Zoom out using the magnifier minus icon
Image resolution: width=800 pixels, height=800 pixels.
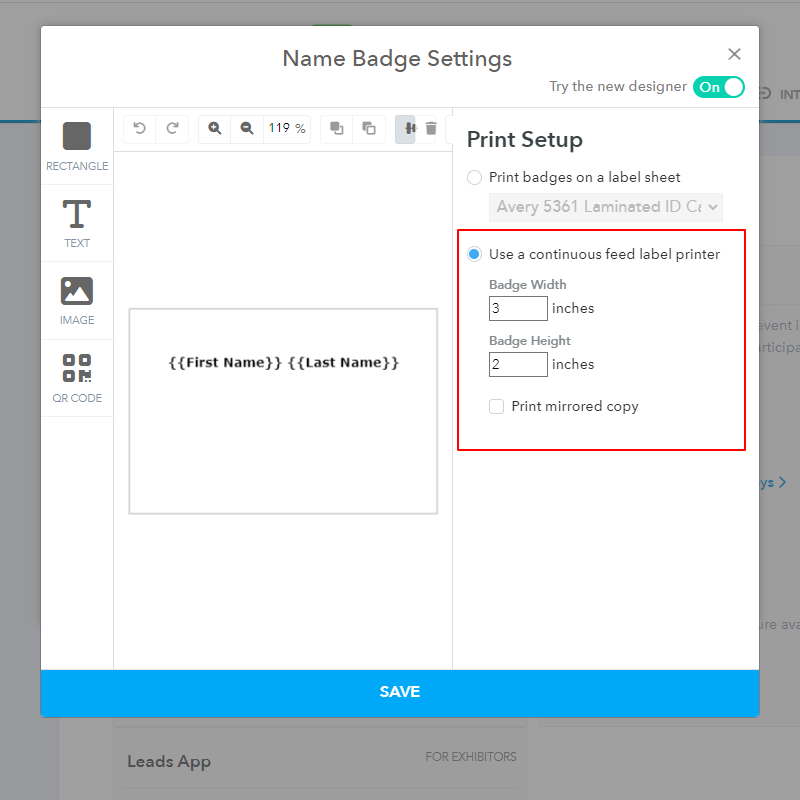click(247, 128)
